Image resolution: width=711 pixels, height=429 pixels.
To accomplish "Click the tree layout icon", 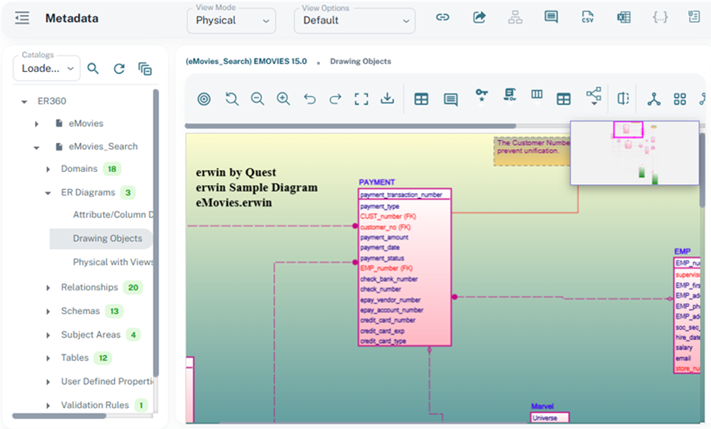I will (x=653, y=99).
